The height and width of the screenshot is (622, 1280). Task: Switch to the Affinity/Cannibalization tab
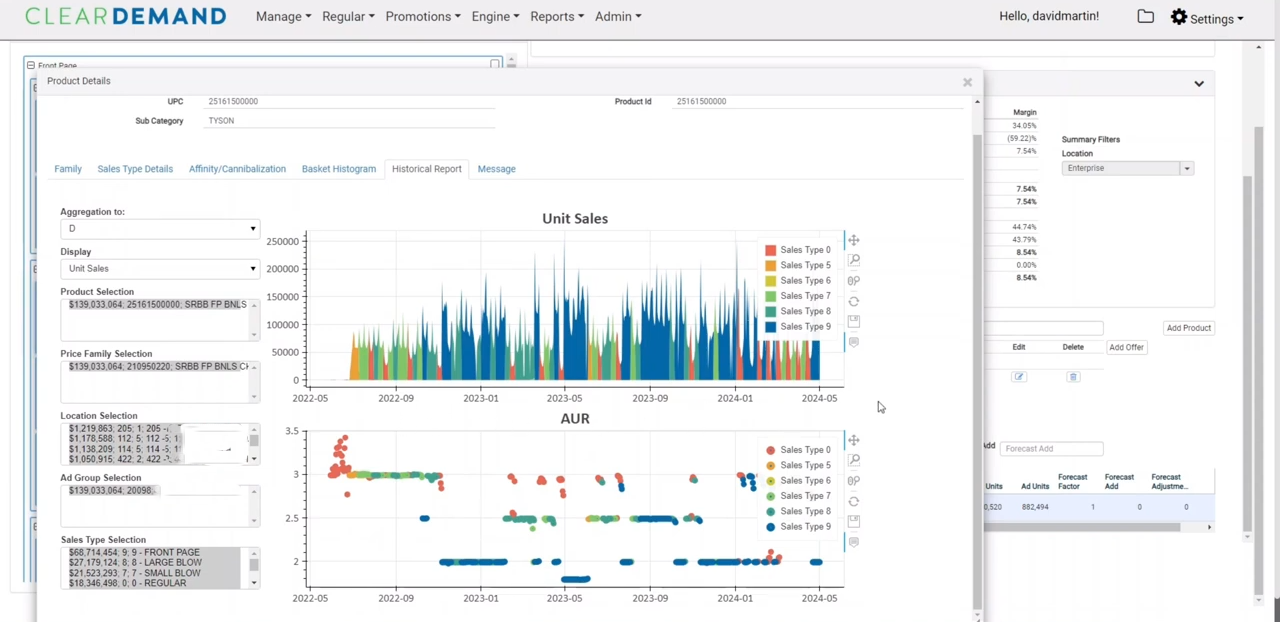(237, 169)
